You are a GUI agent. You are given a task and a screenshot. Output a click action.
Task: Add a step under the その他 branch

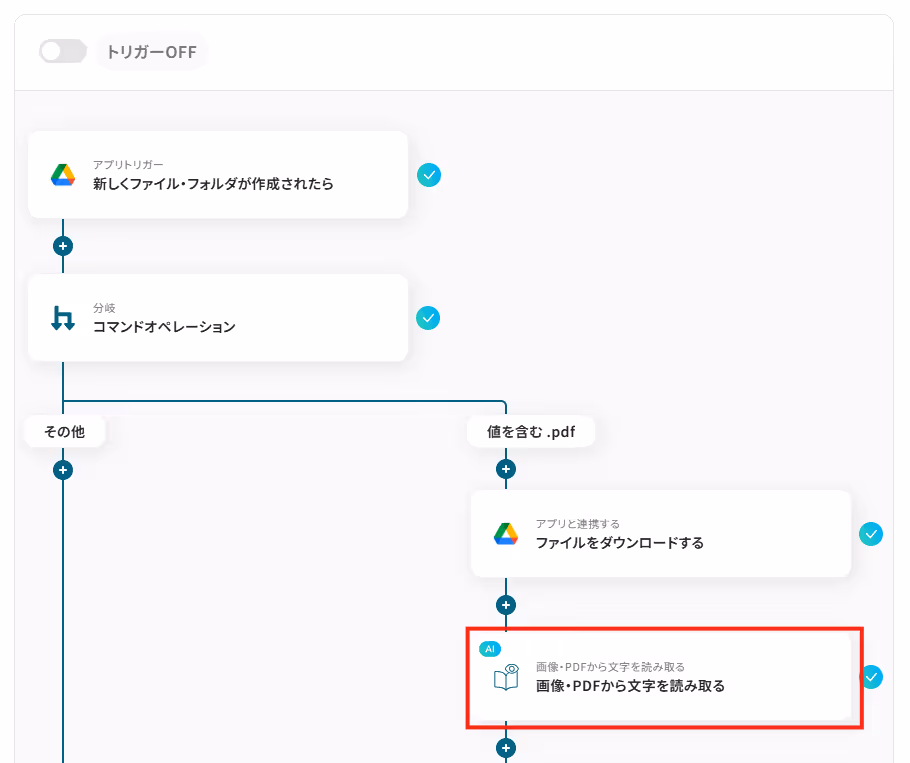click(x=63, y=470)
